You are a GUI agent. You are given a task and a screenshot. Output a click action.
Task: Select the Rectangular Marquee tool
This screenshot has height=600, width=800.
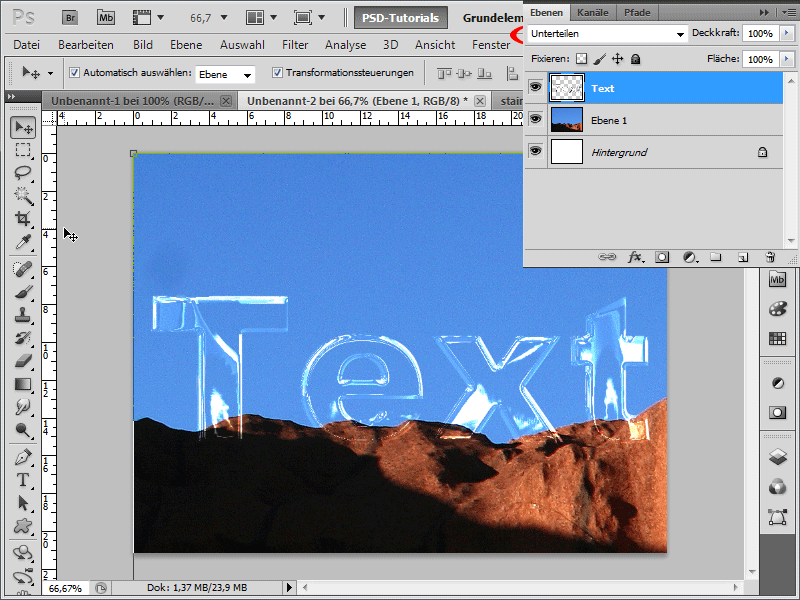tap(23, 150)
